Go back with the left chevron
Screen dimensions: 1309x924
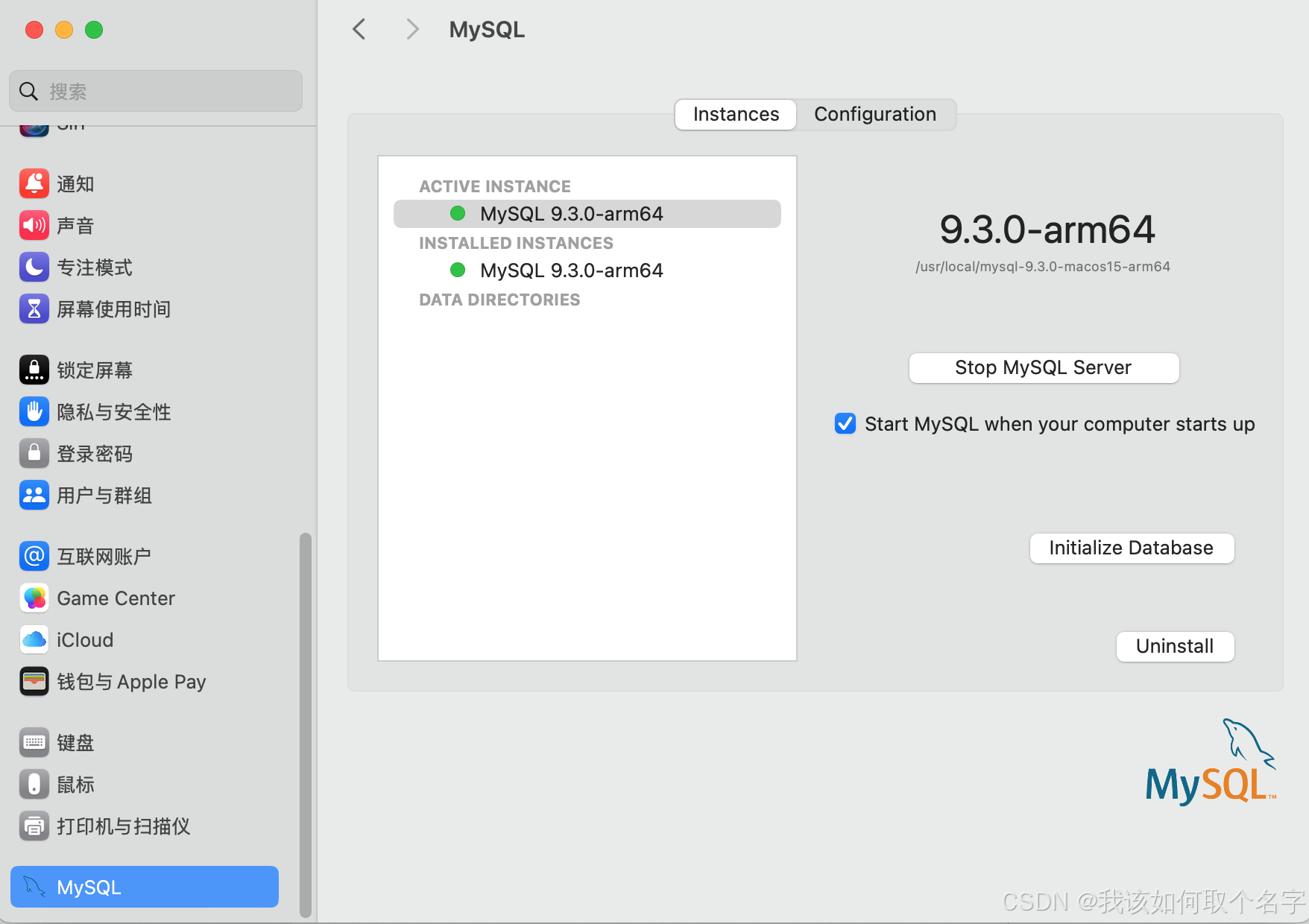pos(359,29)
